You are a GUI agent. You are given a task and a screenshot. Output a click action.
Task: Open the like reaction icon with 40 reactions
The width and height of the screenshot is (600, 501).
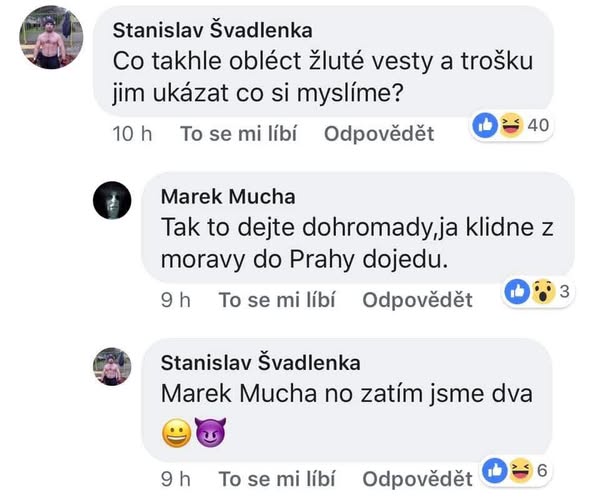click(x=487, y=125)
